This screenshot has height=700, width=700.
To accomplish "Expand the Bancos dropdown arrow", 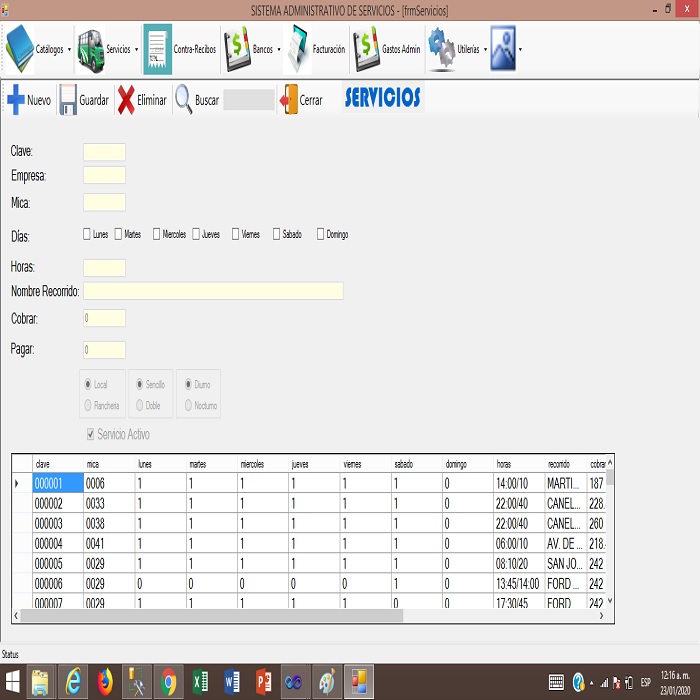I will click(x=279, y=49).
